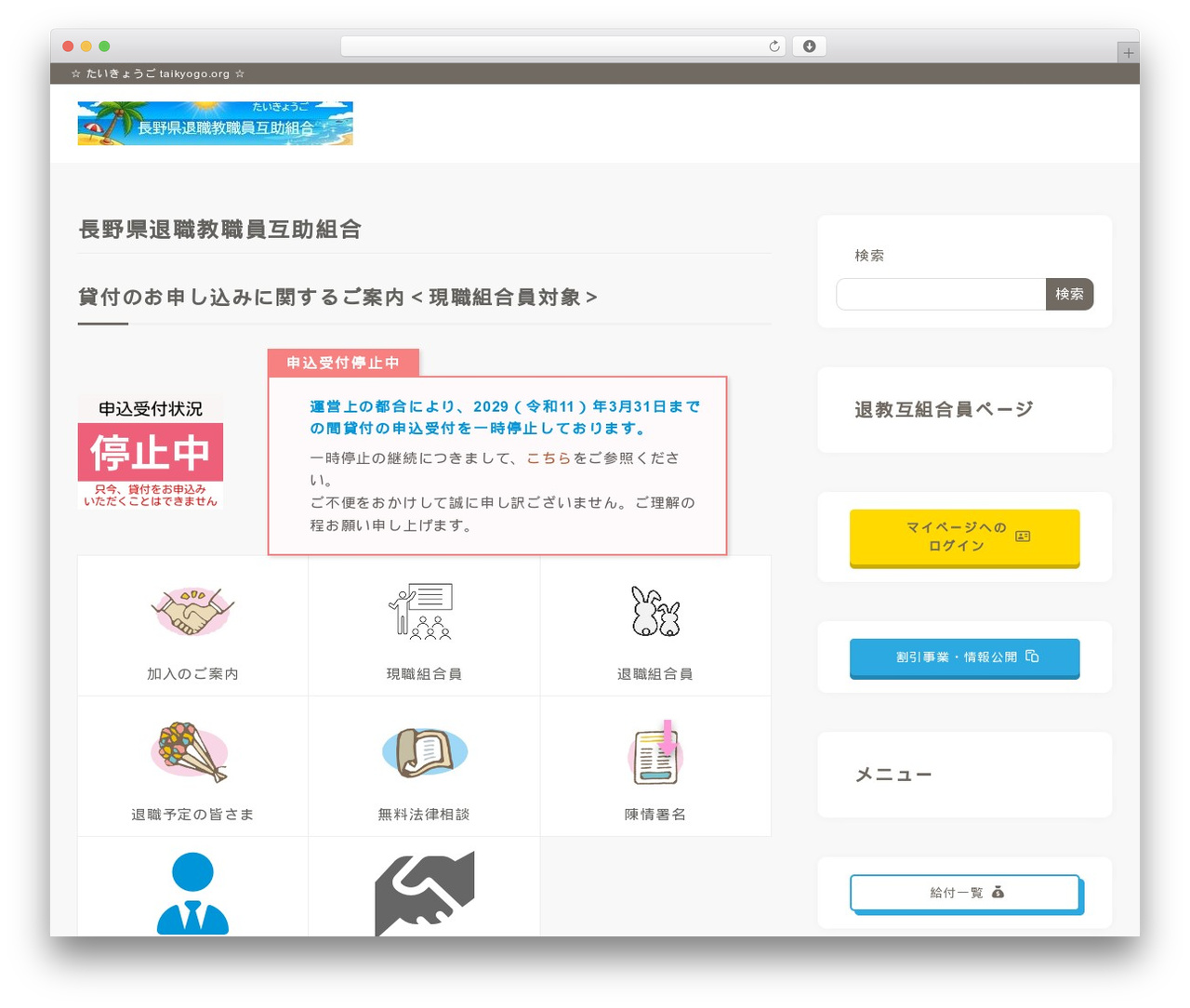Click the 停止中 application status image
The width and height of the screenshot is (1190, 1008).
click(151, 452)
